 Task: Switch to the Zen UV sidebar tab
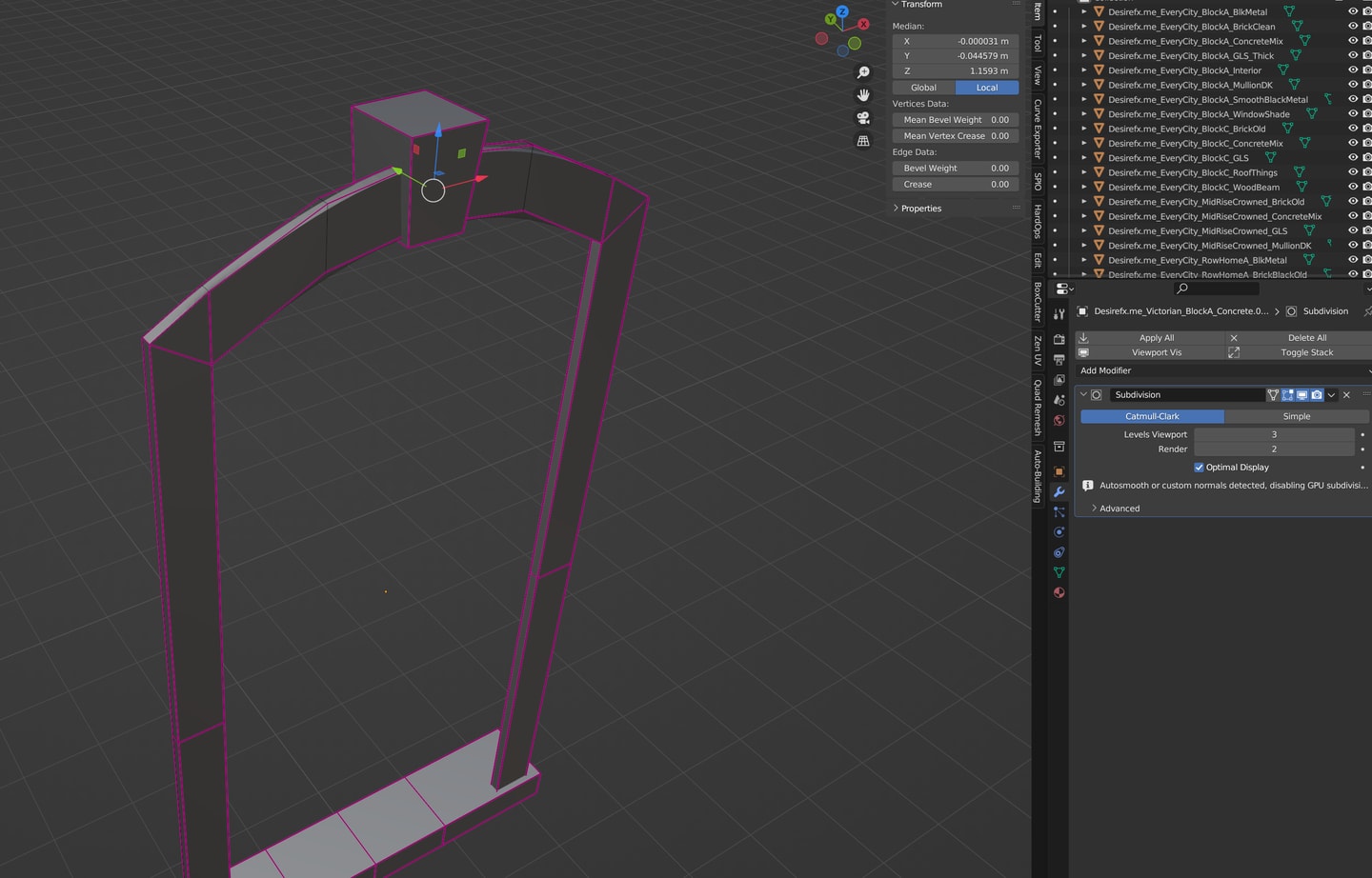point(1038,349)
